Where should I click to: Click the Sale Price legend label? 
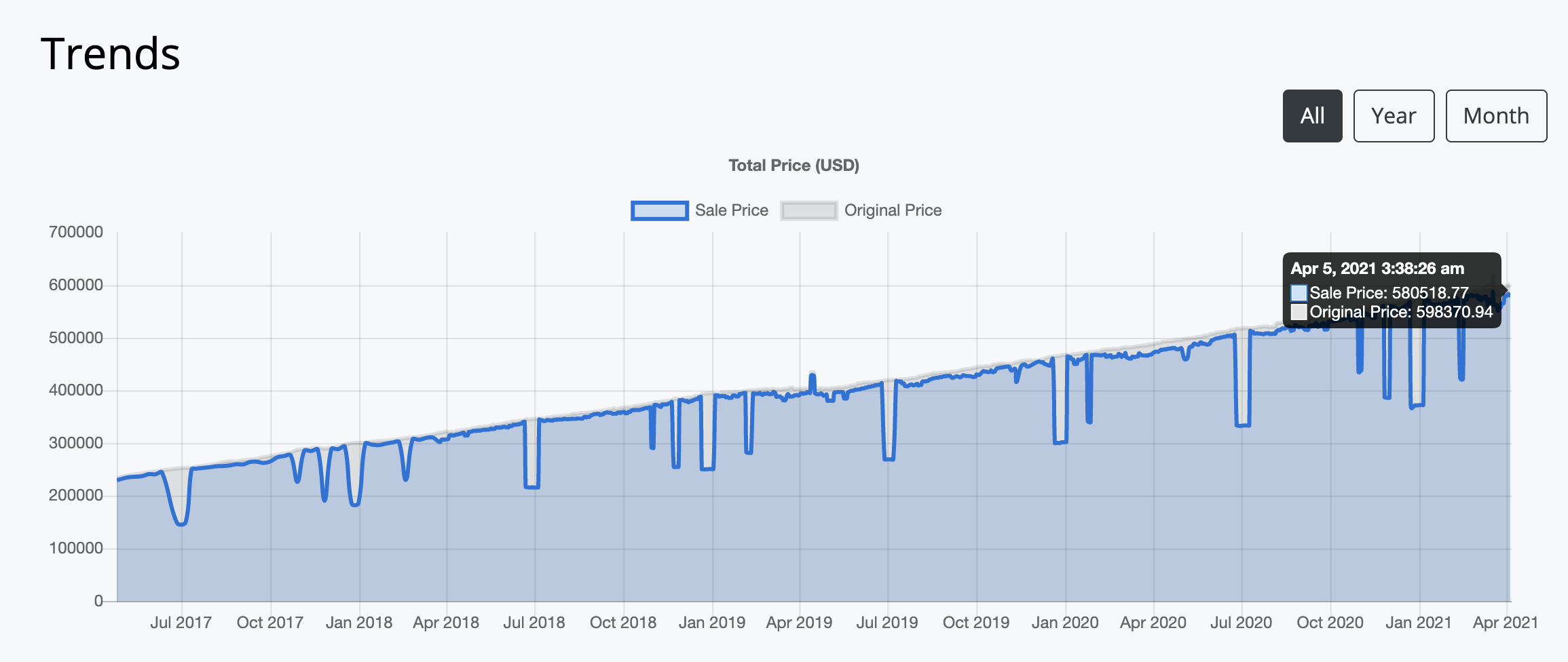732,210
